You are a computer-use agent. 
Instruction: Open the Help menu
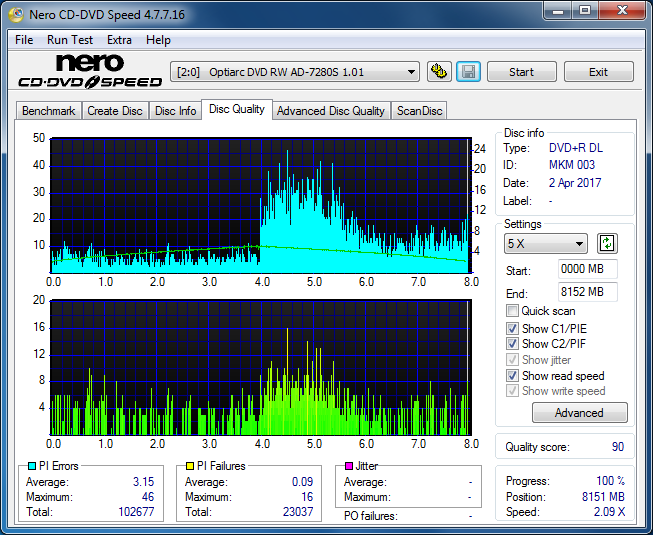pyautogui.click(x=158, y=40)
